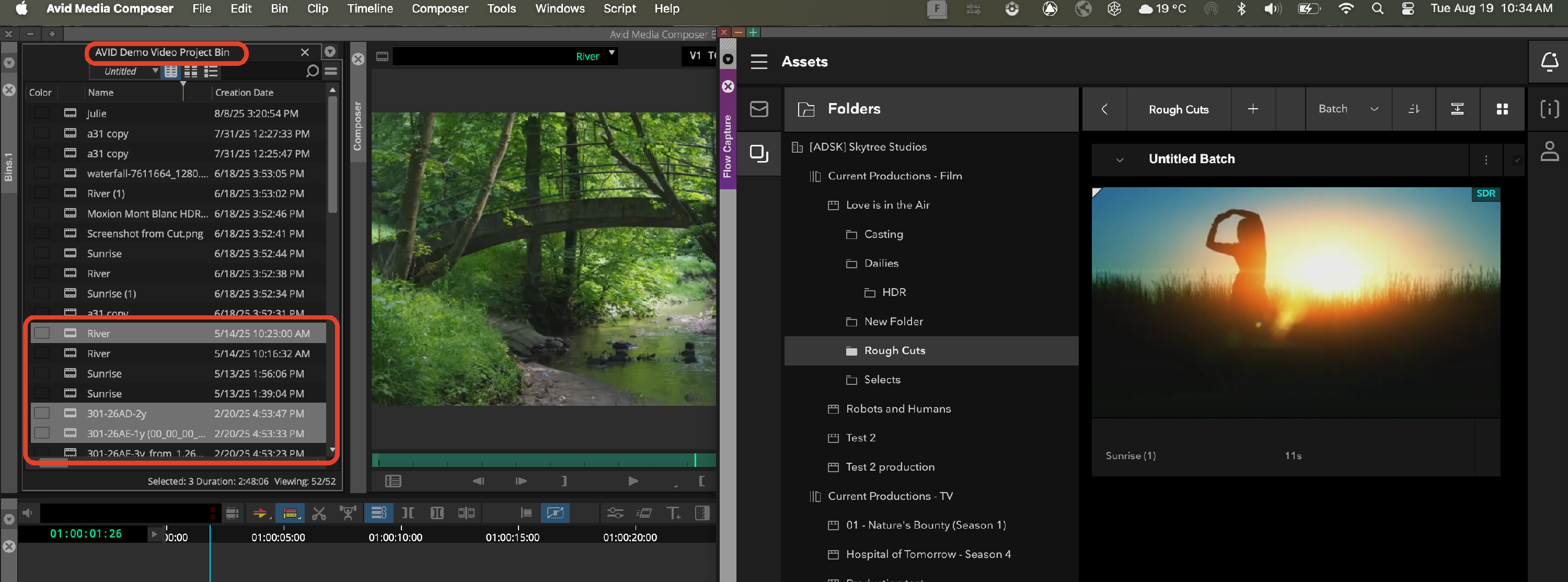Image resolution: width=1568 pixels, height=582 pixels.
Task: Open the info [i] panel
Action: tap(1549, 109)
